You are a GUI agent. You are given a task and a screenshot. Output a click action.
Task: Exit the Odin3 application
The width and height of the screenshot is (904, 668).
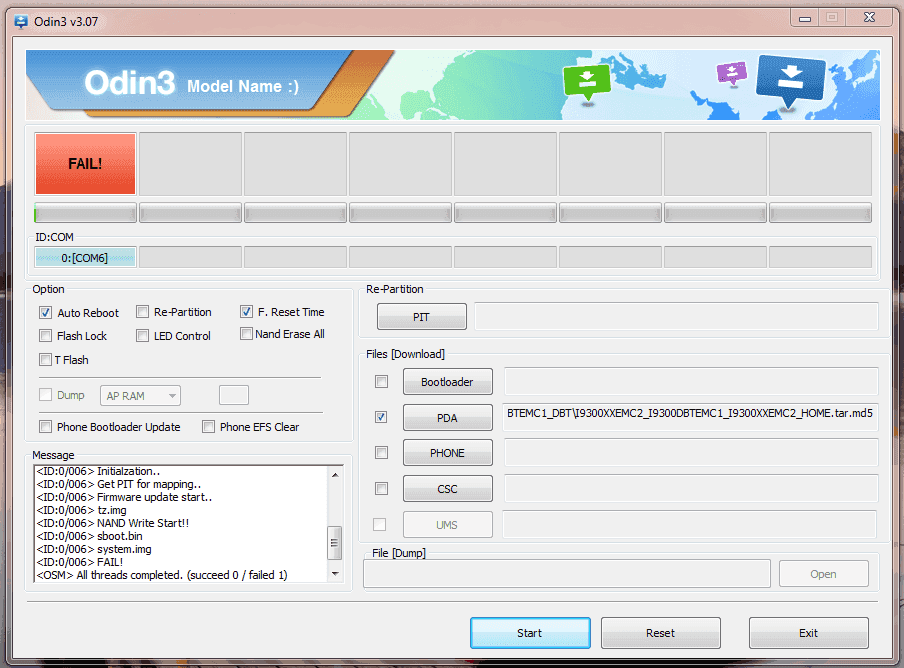coord(808,633)
